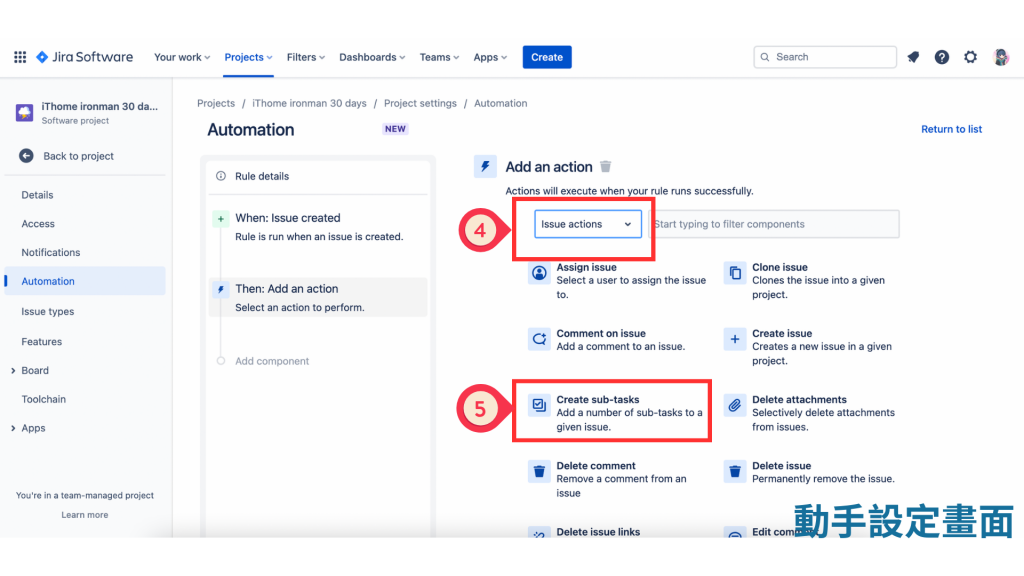Click the lightning icon beside Add an action heading
This screenshot has height=576, width=1024.
tap(485, 167)
